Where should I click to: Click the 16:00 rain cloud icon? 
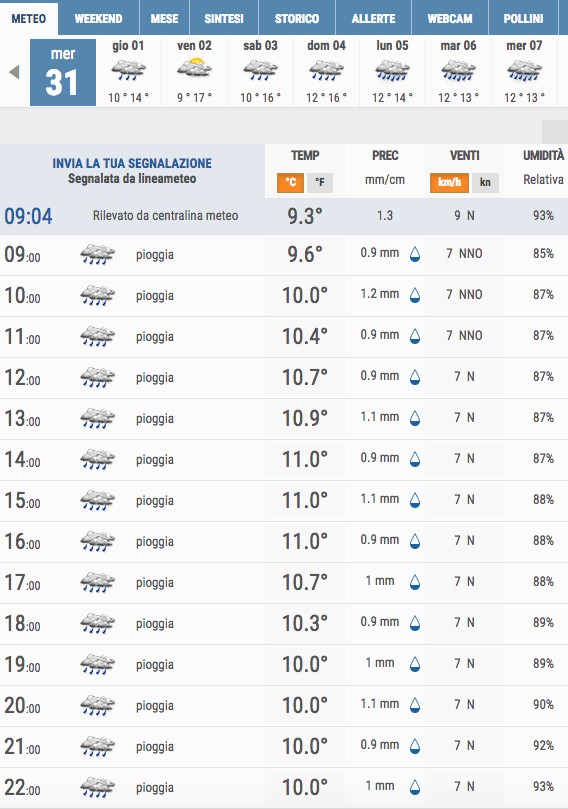[98, 542]
